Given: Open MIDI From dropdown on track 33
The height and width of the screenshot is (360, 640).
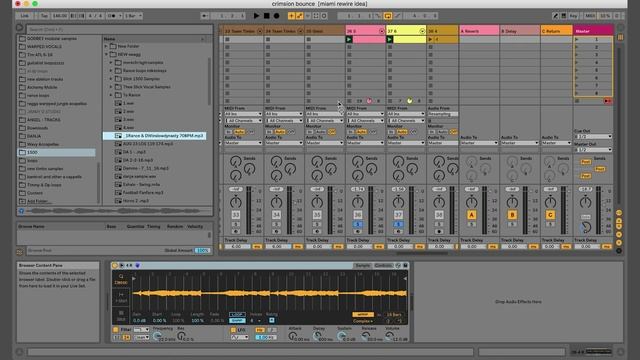Looking at the screenshot, I should click(x=243, y=114).
